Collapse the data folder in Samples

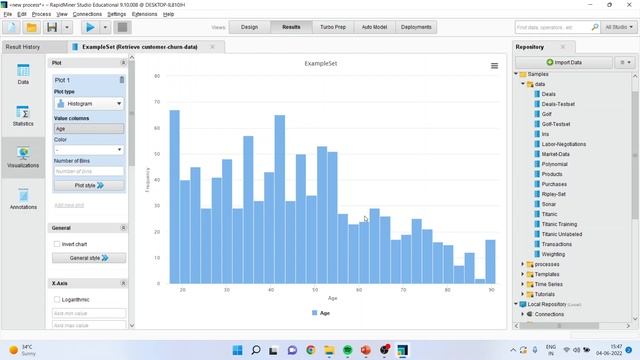pos(523,84)
